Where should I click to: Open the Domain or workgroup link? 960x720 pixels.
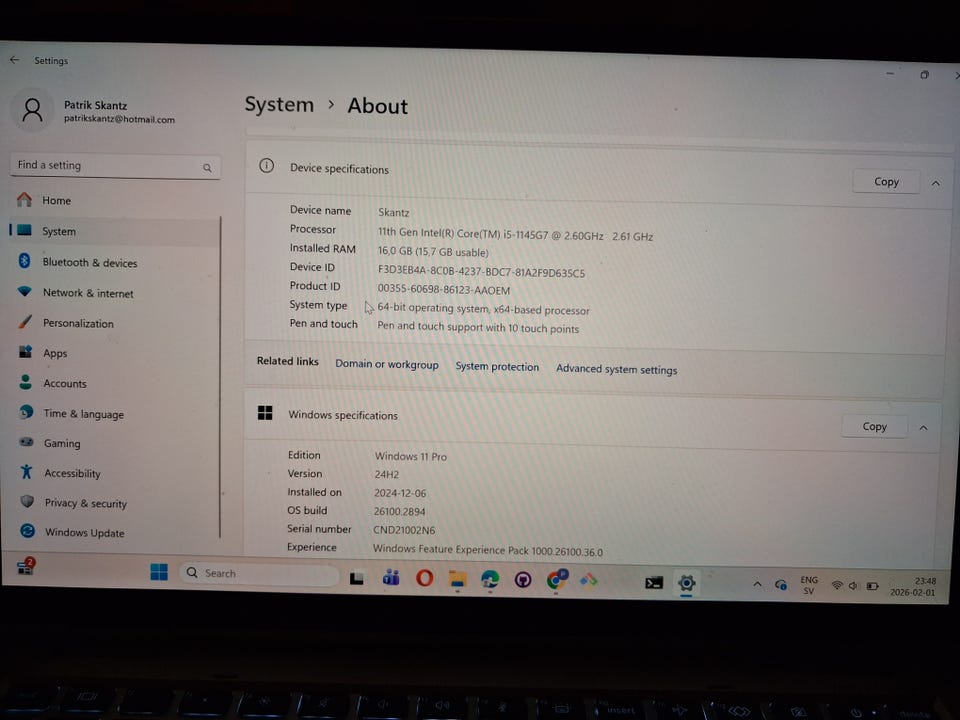(387, 364)
